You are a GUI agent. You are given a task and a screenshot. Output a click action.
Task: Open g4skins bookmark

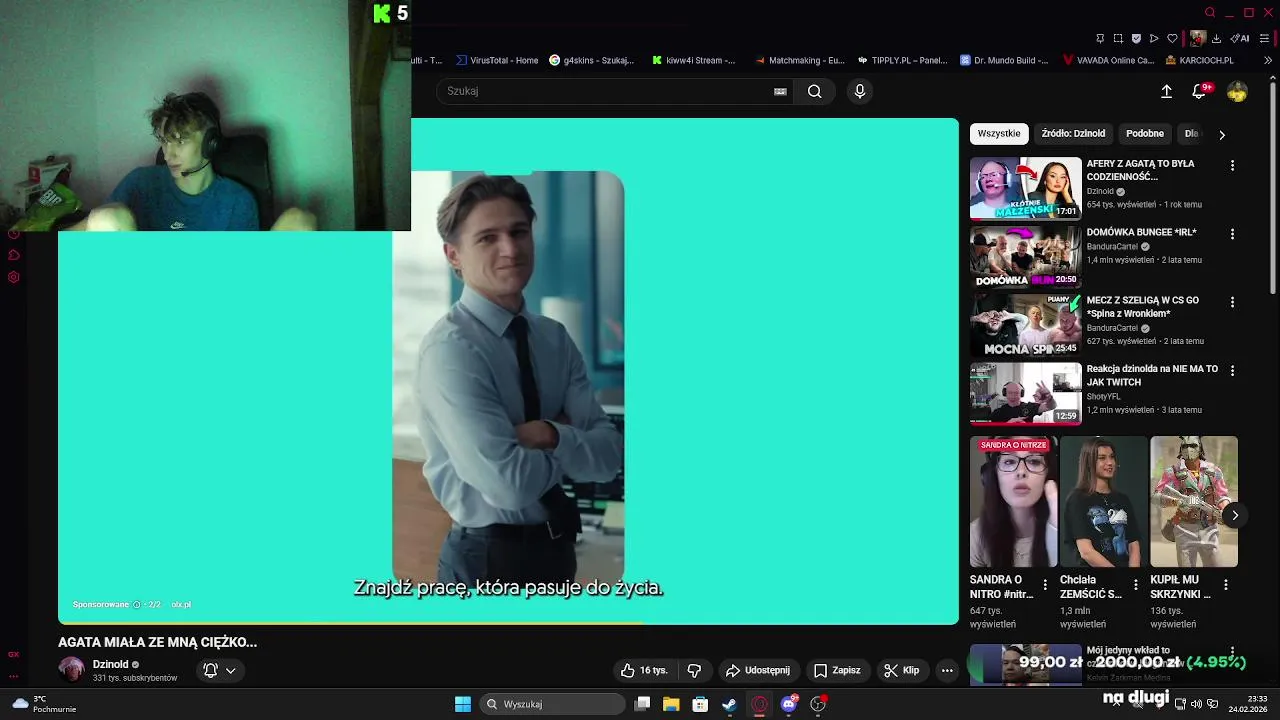point(591,60)
